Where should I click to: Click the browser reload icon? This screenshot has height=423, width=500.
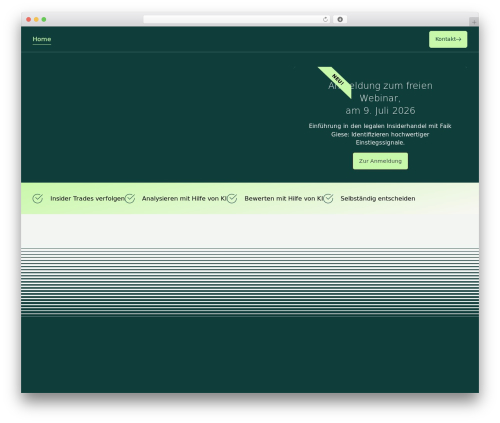(325, 20)
